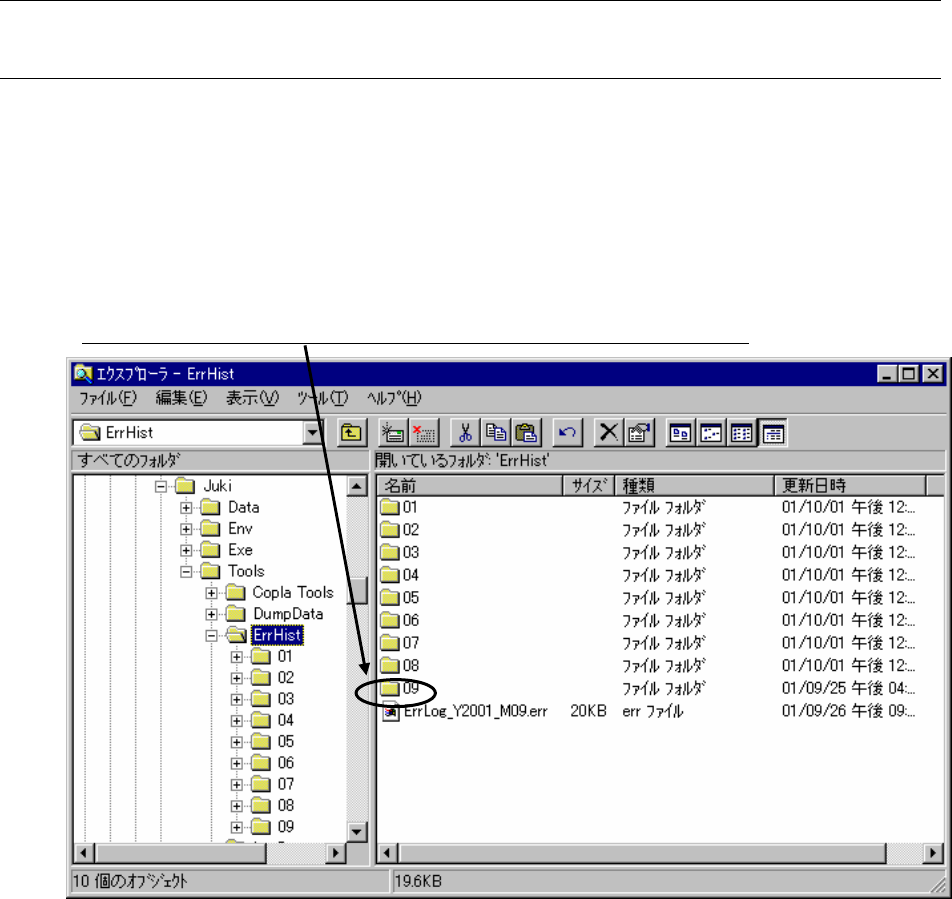This screenshot has width=952, height=899.
Task: Select ErrLog_Y2001_M09.err file icon
Action: click(390, 711)
